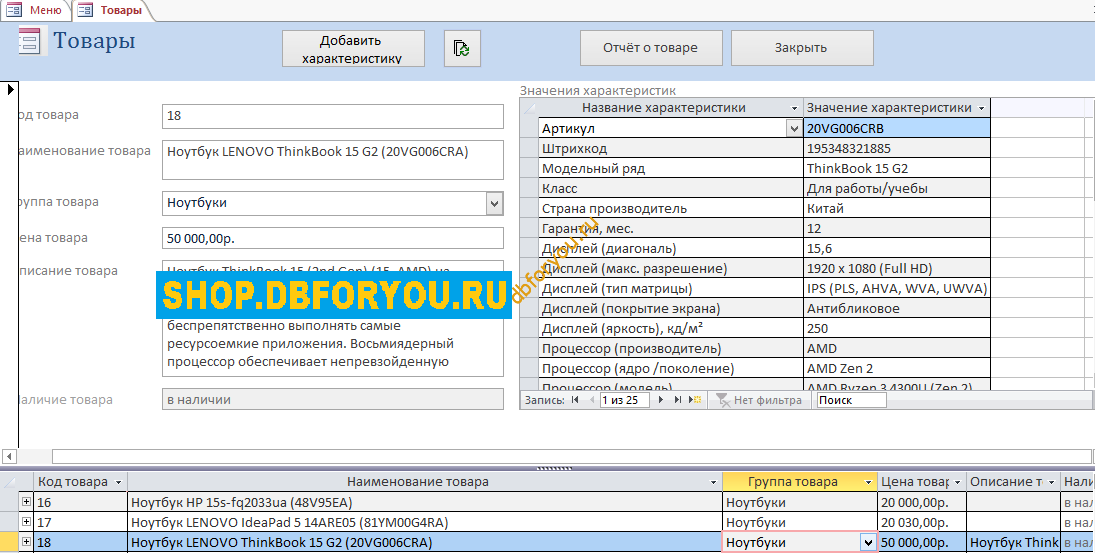1095x553 pixels.
Task: Click Добавить характеристику button
Action: 353,49
